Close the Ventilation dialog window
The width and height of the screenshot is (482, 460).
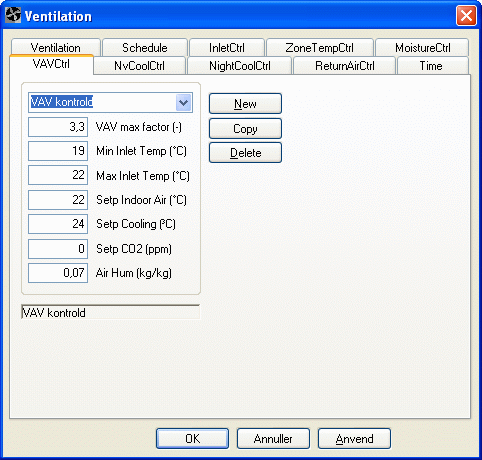466,15
